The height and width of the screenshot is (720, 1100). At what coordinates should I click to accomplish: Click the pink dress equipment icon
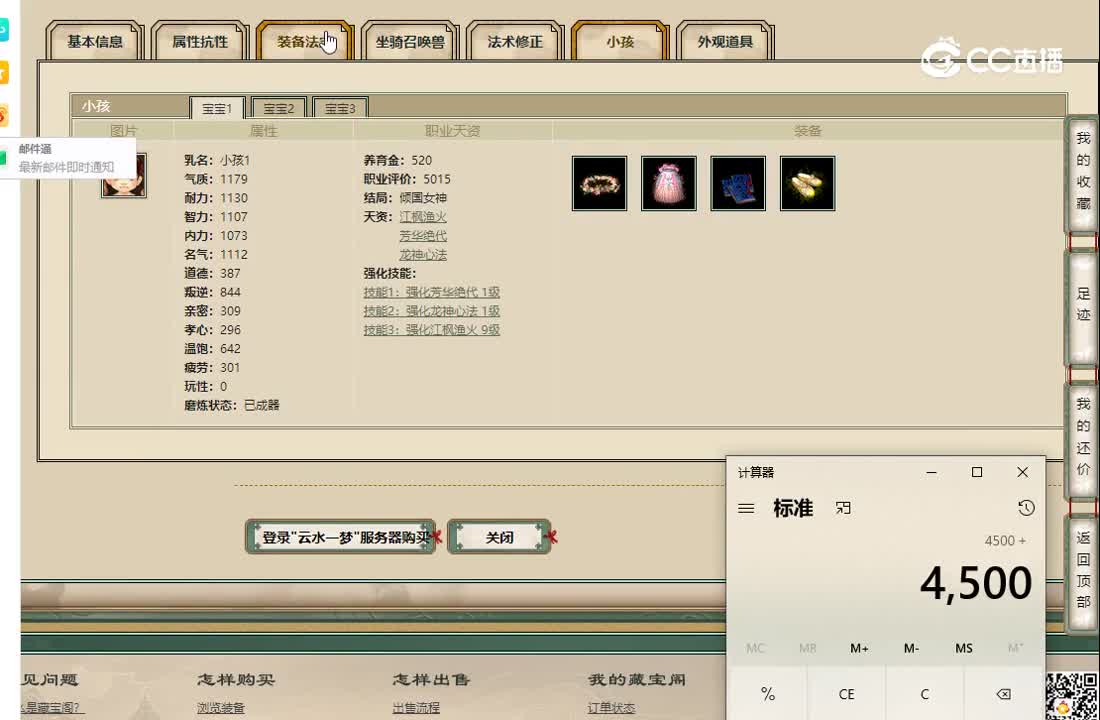click(x=669, y=183)
